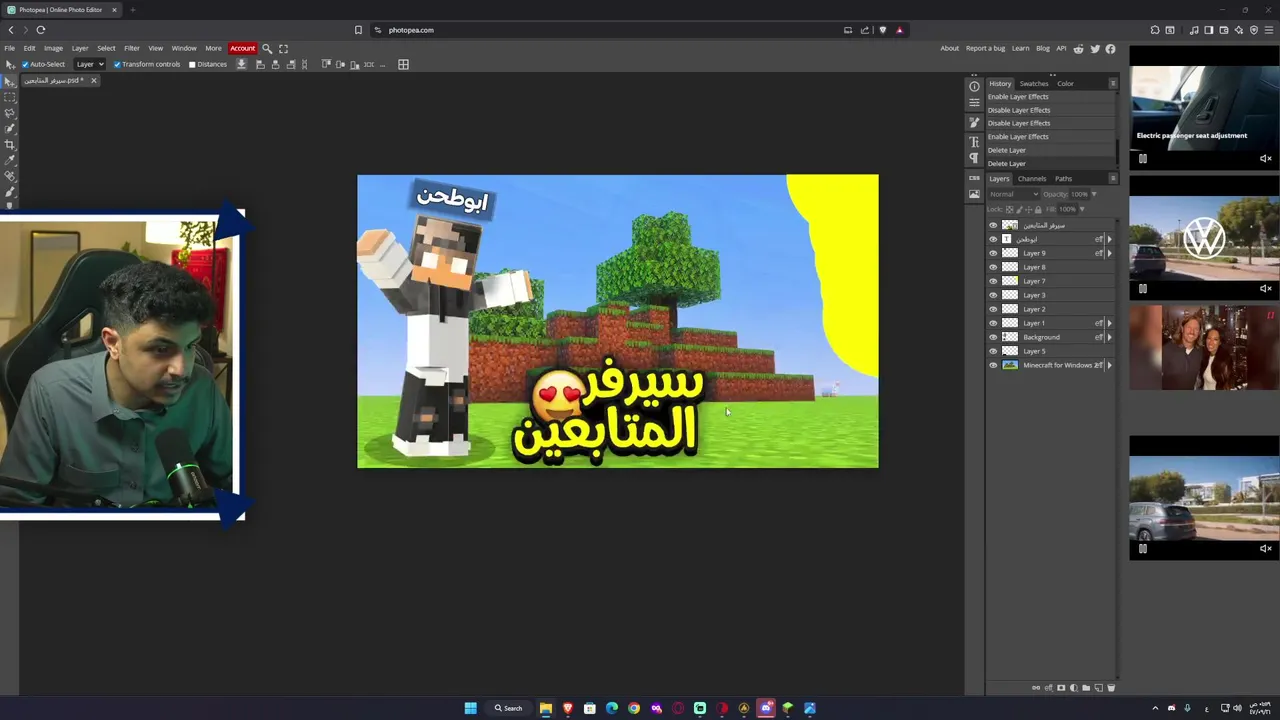Open the Normal blend mode dropdown
Screen dimensions: 1280x720
[1014, 194]
